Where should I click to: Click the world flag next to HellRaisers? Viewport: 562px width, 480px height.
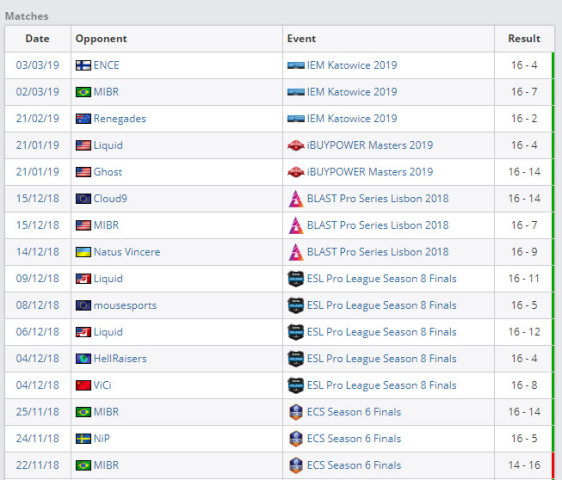[83, 358]
